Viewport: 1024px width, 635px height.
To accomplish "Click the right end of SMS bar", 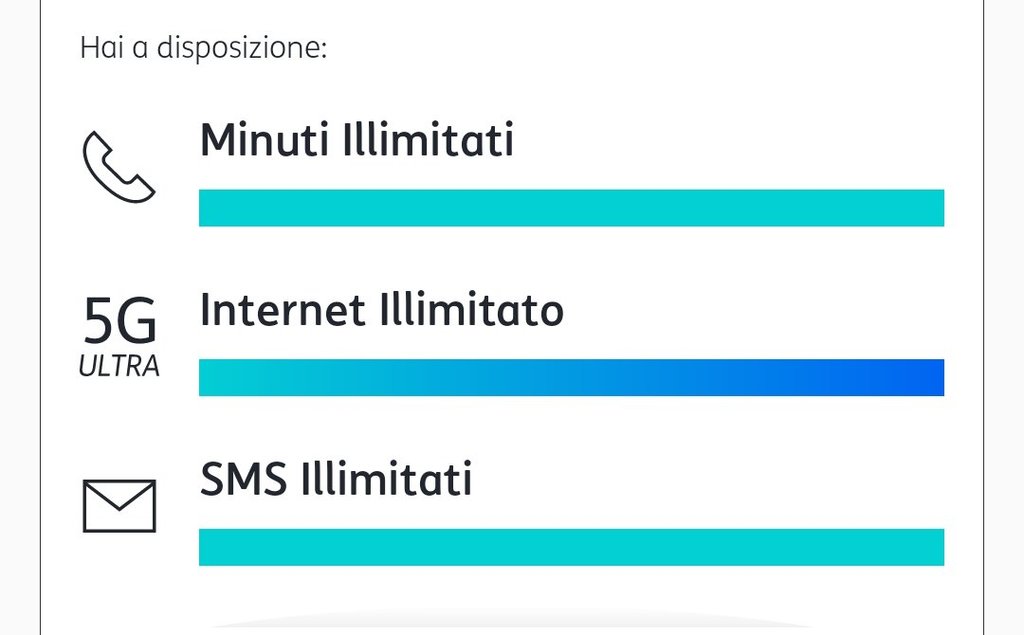I will [928, 547].
